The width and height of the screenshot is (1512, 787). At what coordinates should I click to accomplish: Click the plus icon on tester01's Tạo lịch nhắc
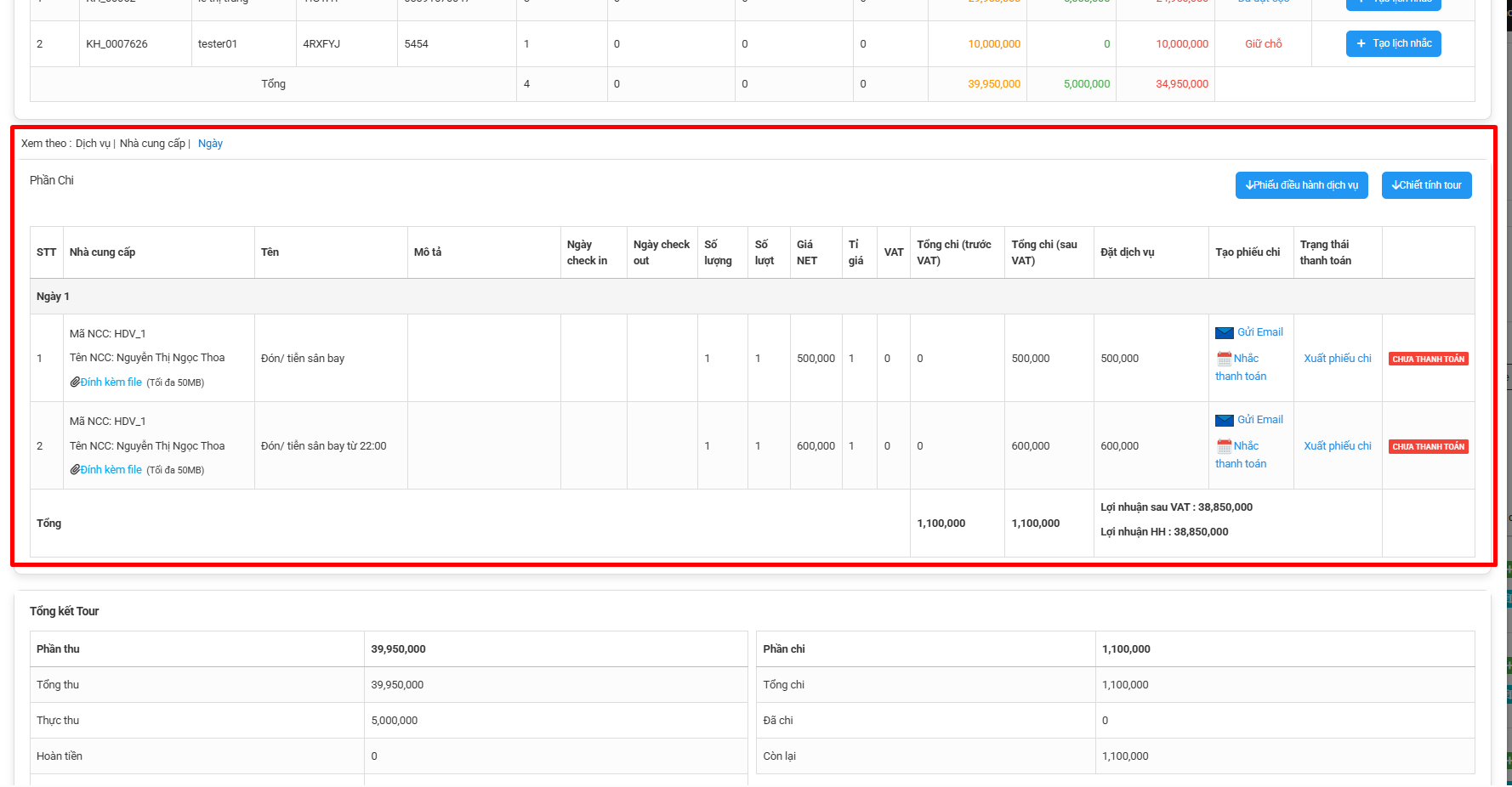click(1361, 43)
